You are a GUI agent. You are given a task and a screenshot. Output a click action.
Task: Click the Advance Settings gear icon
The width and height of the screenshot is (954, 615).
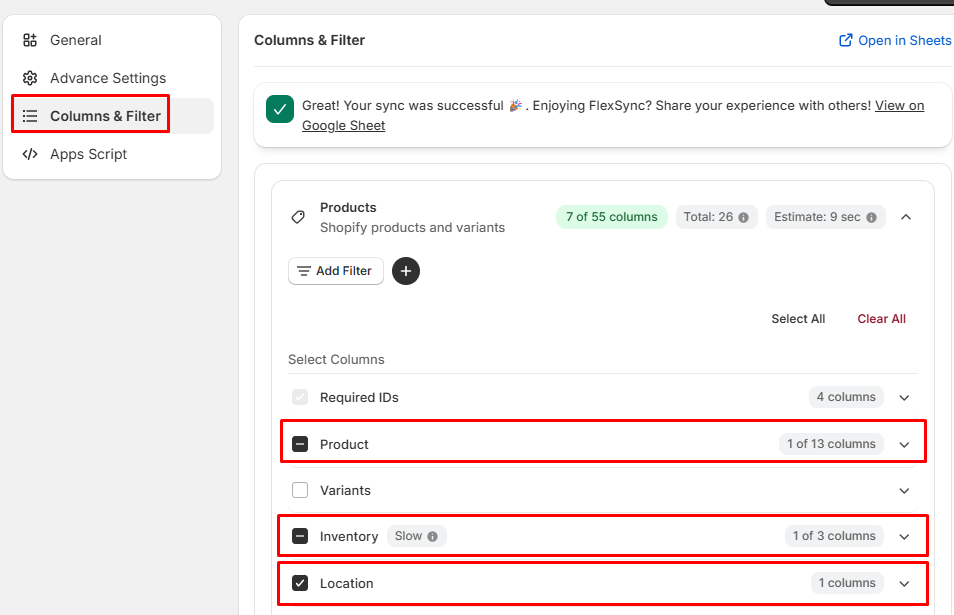pos(30,78)
